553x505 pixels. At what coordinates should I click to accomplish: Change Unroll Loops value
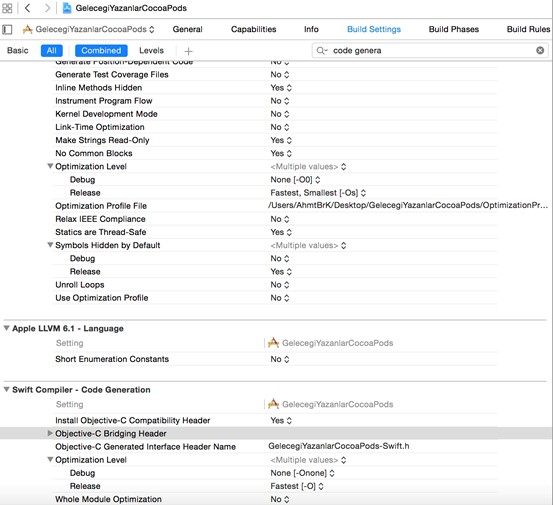tap(280, 285)
